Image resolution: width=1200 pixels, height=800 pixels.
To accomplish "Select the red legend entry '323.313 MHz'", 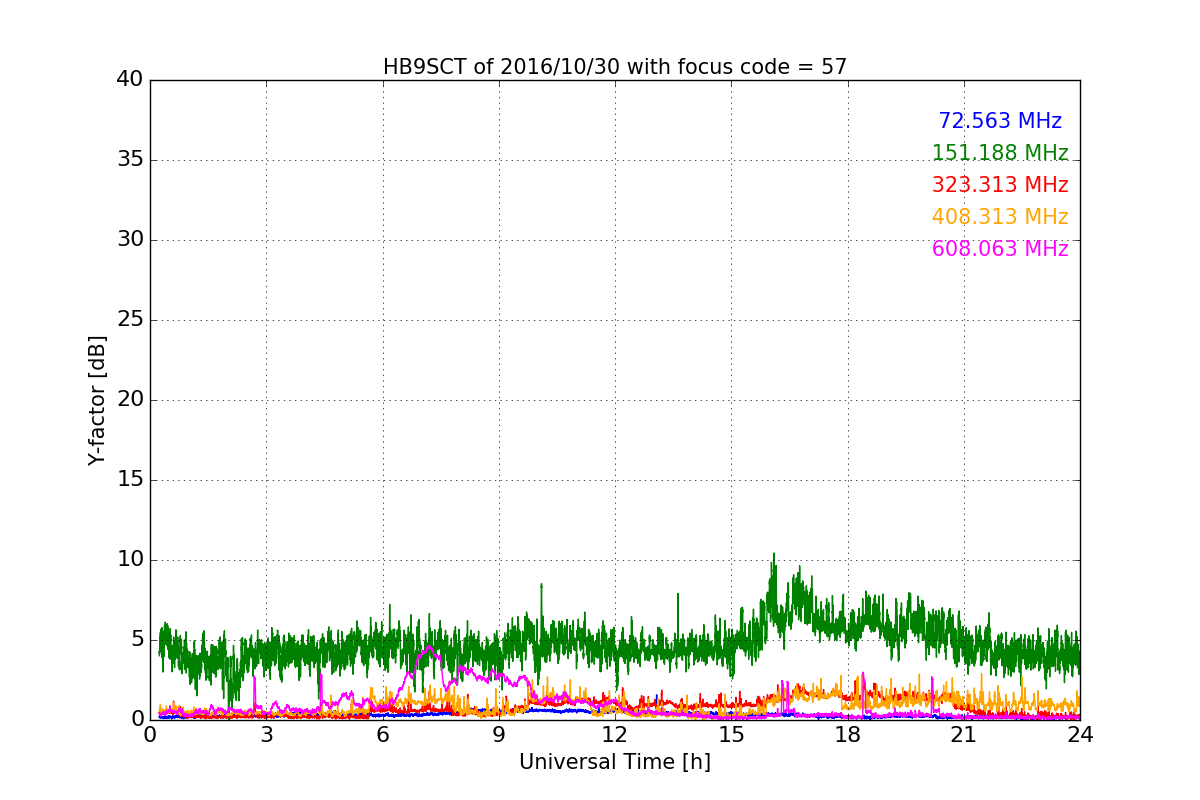I will coord(1000,185).
